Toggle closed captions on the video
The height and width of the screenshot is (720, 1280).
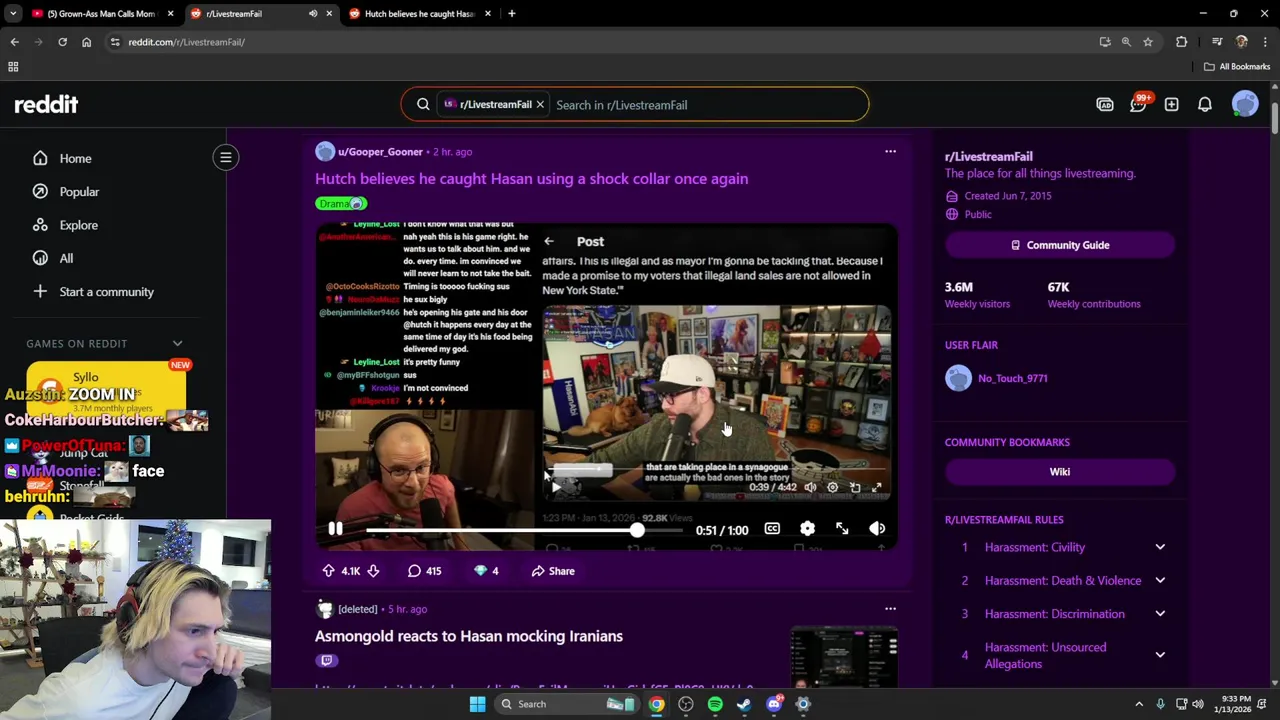[x=772, y=529]
